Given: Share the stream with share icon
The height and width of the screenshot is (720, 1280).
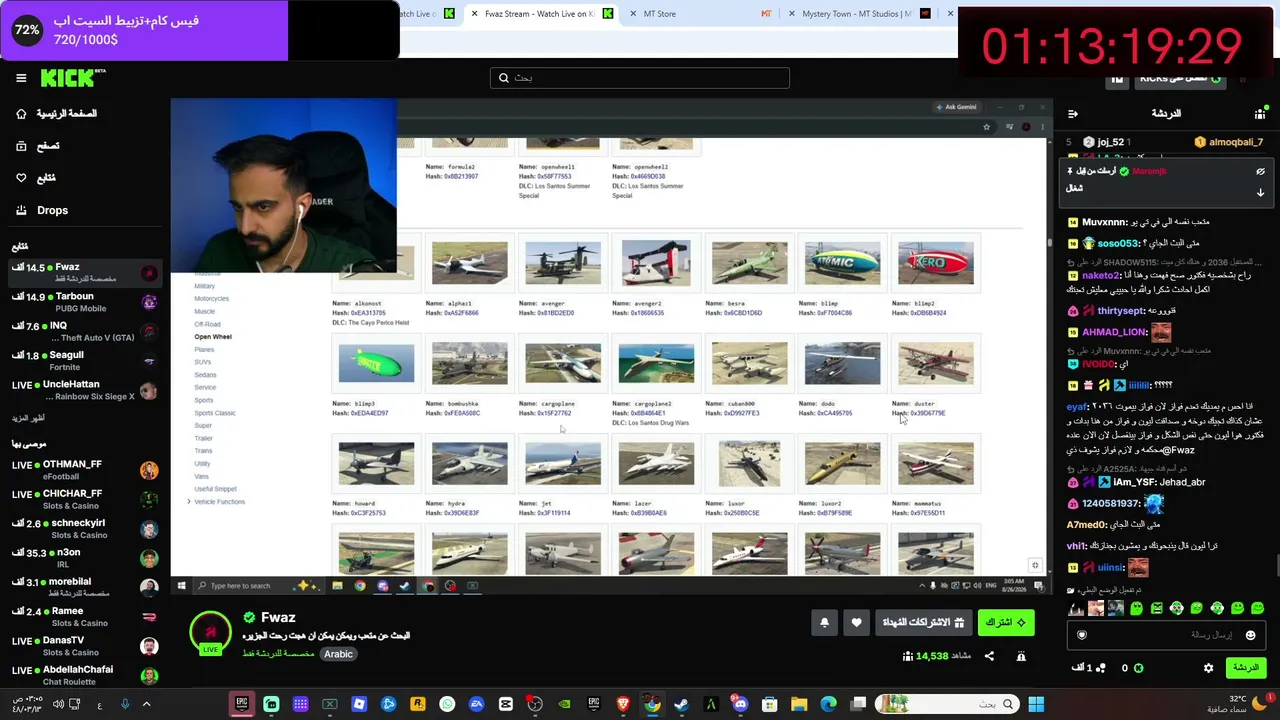Looking at the screenshot, I should (x=989, y=656).
